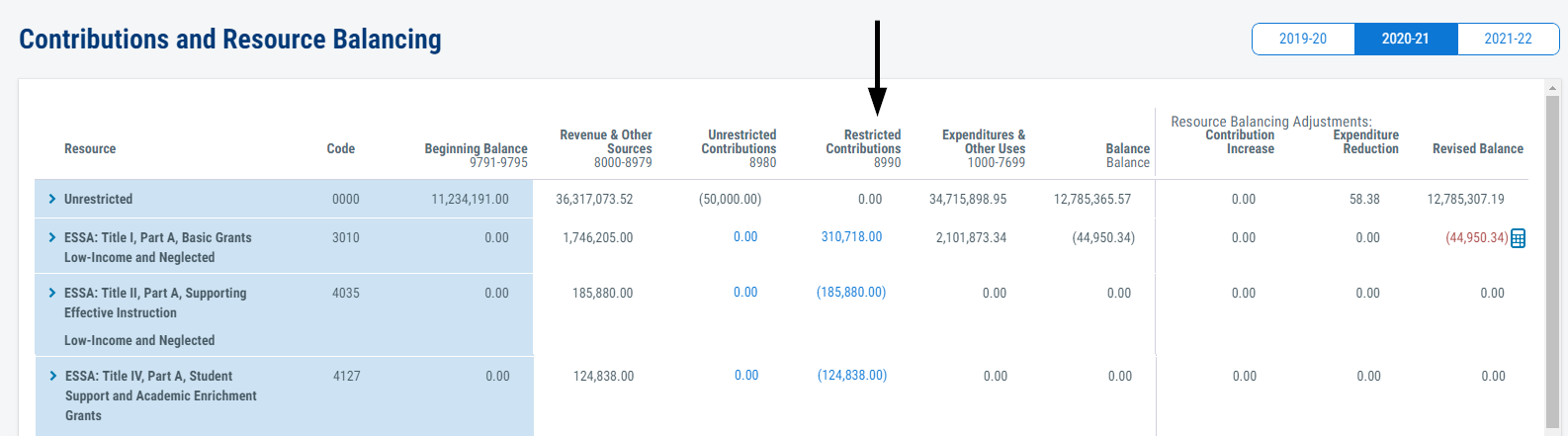Click expenditure reduction value 58.38

click(1364, 199)
